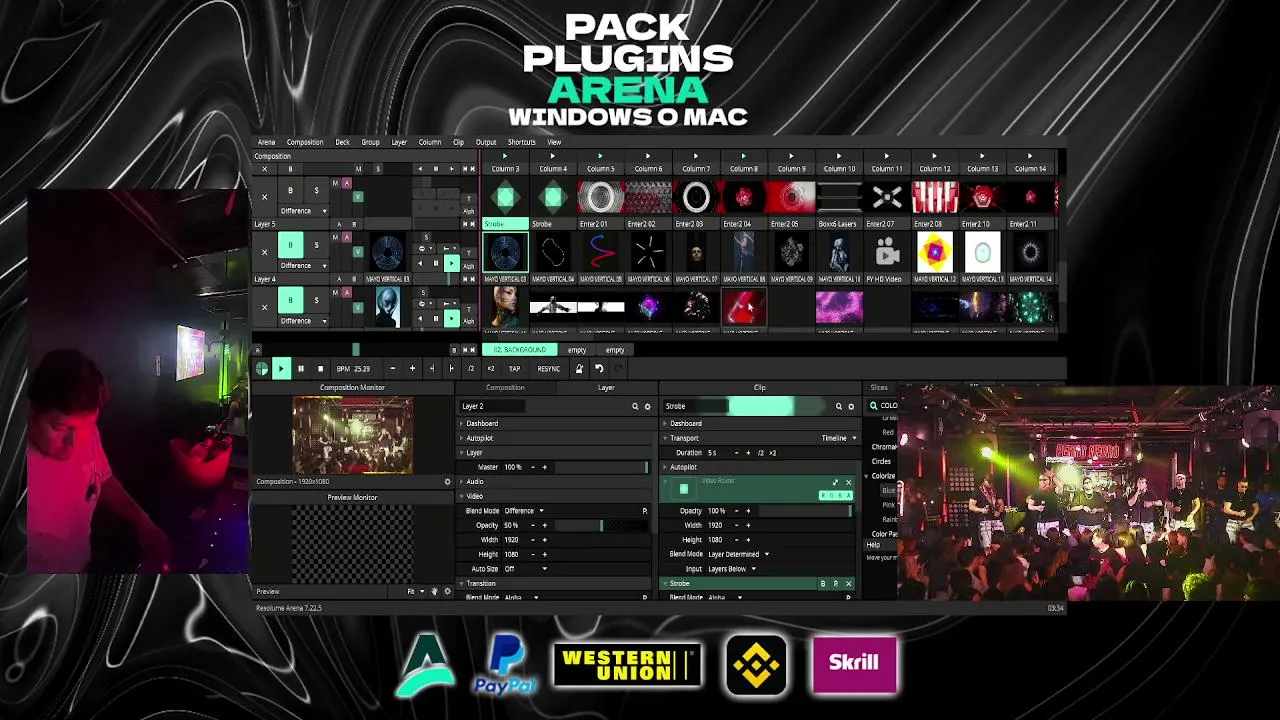Click search icon in Strobe clip panel
Viewport: 1280px width, 720px height.
click(x=839, y=407)
